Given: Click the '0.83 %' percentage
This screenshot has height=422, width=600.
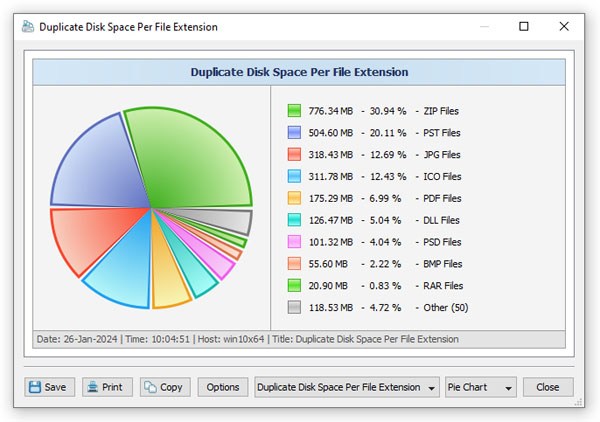Looking at the screenshot, I should pyautogui.click(x=385, y=285).
